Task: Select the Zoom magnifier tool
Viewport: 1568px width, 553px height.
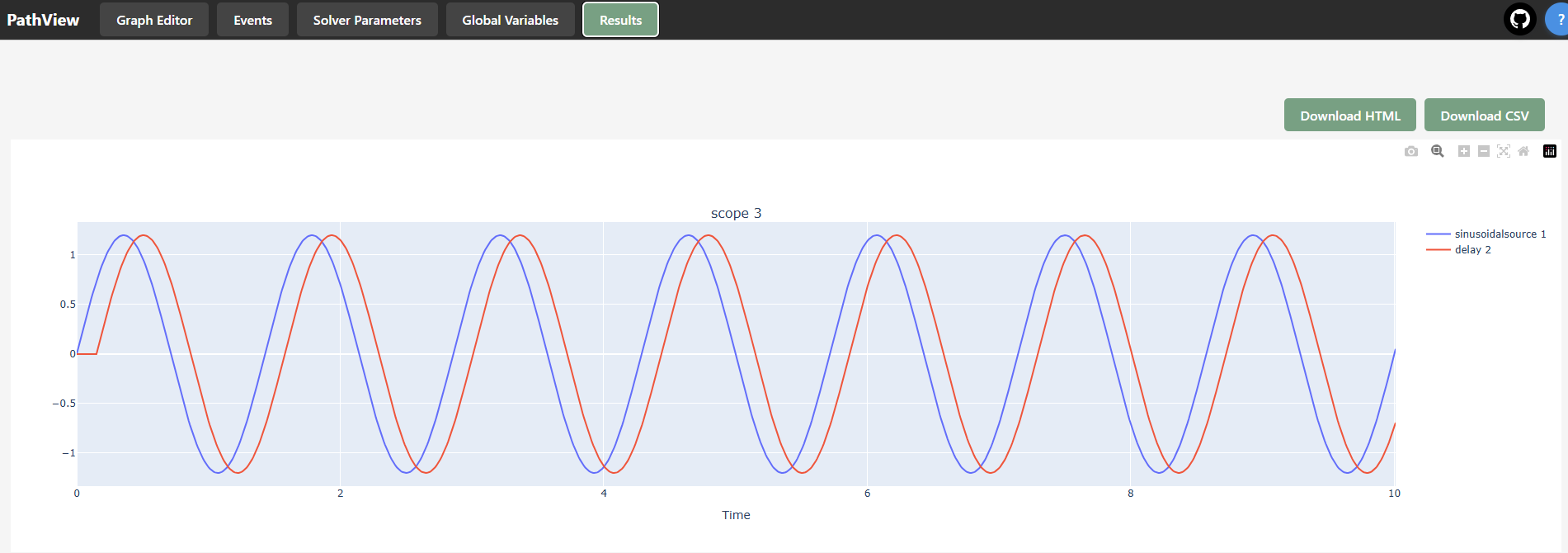Action: tap(1438, 151)
